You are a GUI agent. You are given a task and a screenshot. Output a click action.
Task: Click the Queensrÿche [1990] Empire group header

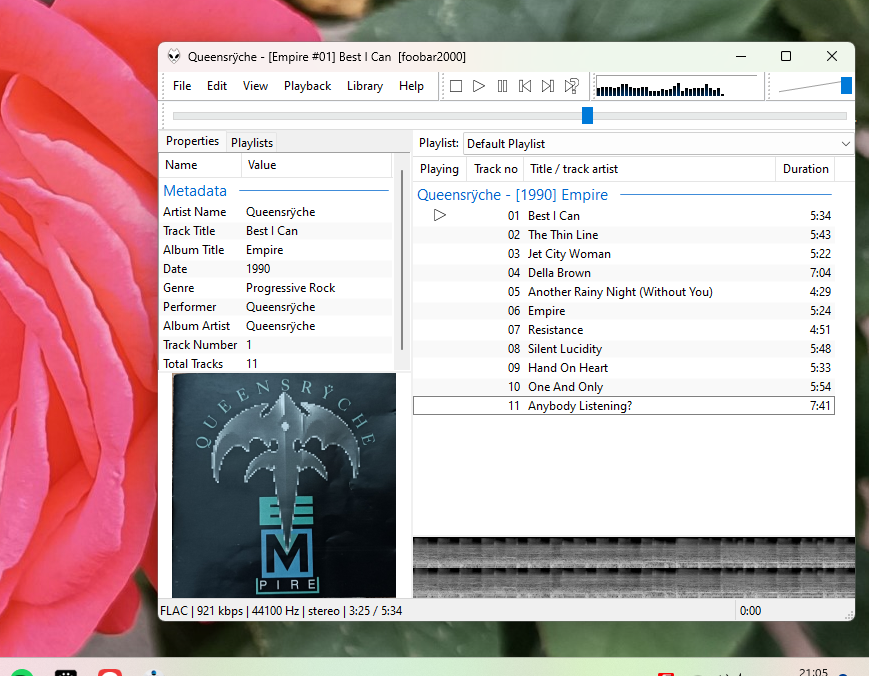[x=512, y=195]
